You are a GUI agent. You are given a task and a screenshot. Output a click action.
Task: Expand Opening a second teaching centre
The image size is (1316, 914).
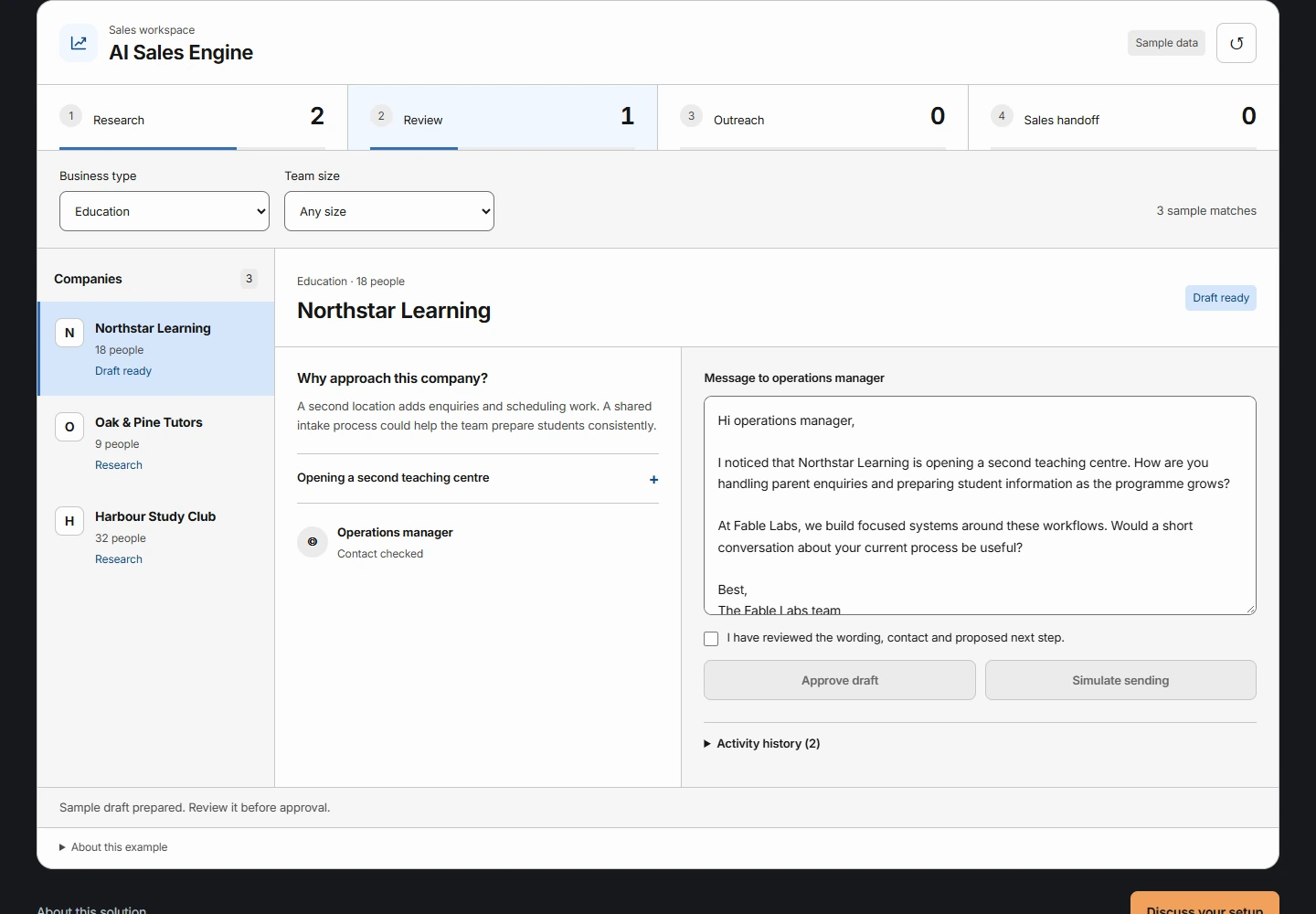[x=478, y=478]
